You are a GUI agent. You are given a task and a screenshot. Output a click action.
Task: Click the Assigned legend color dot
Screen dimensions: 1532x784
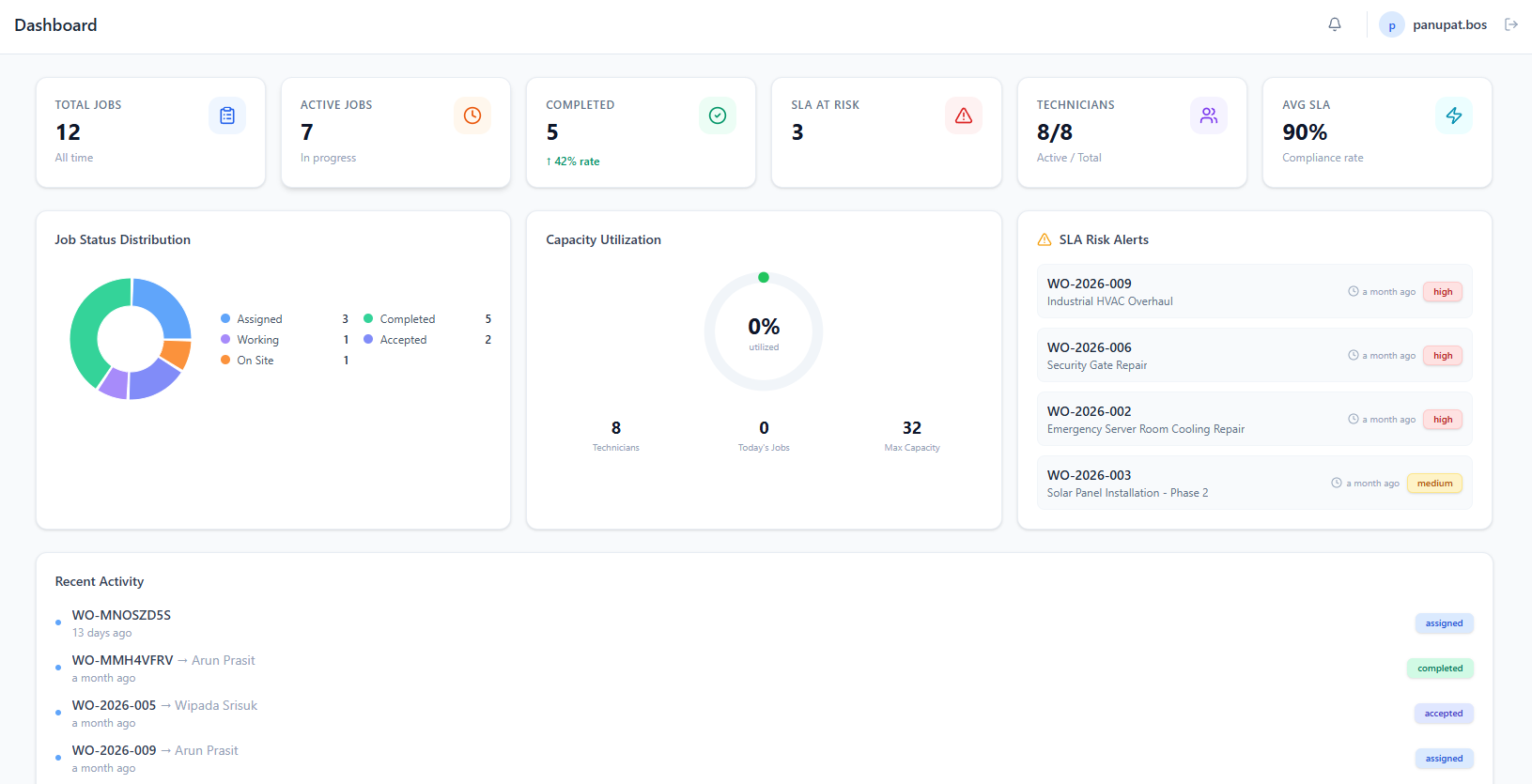click(225, 319)
